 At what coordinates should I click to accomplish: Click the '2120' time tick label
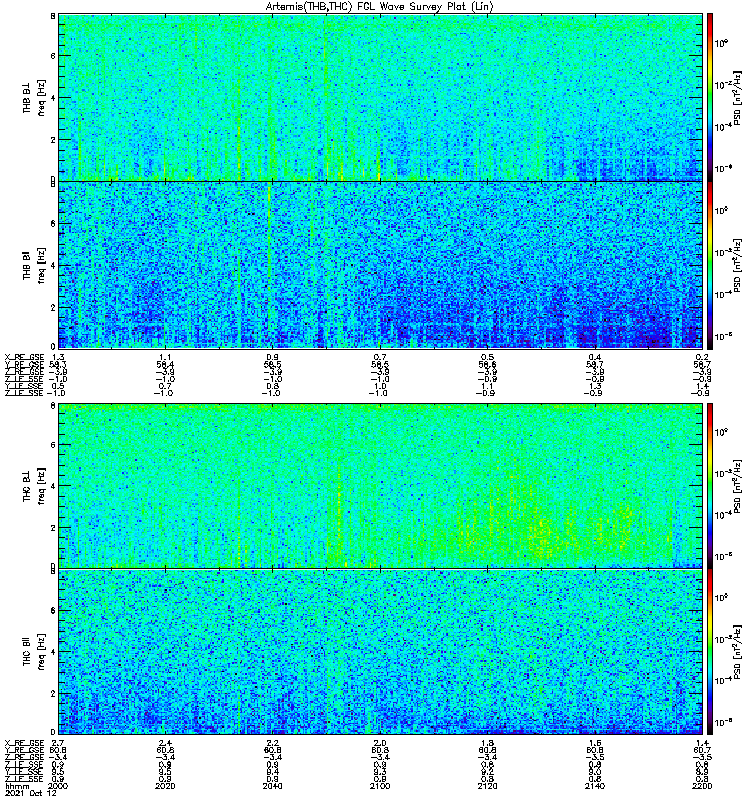tap(487, 786)
